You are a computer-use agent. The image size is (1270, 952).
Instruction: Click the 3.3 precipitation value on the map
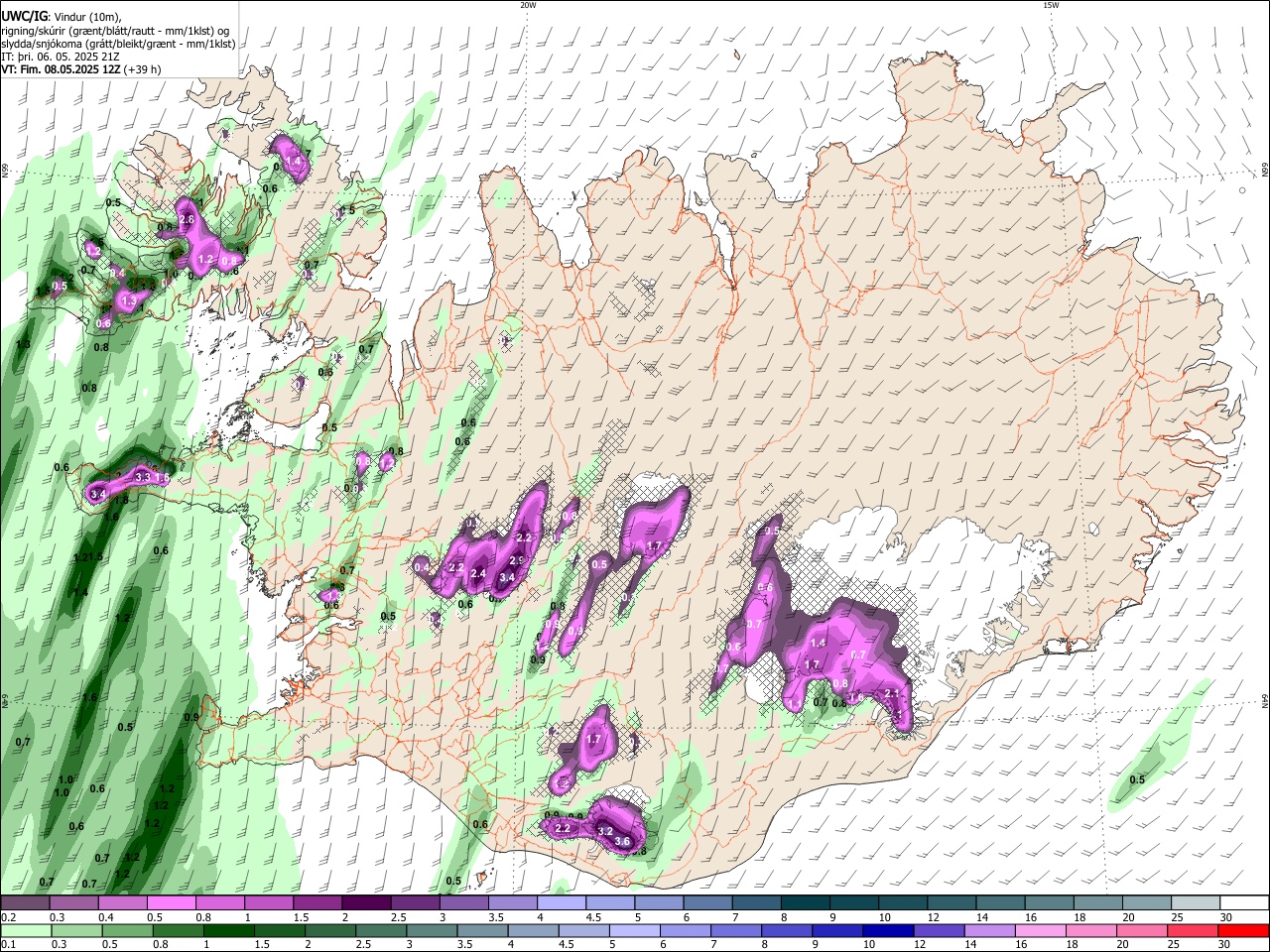tap(142, 477)
